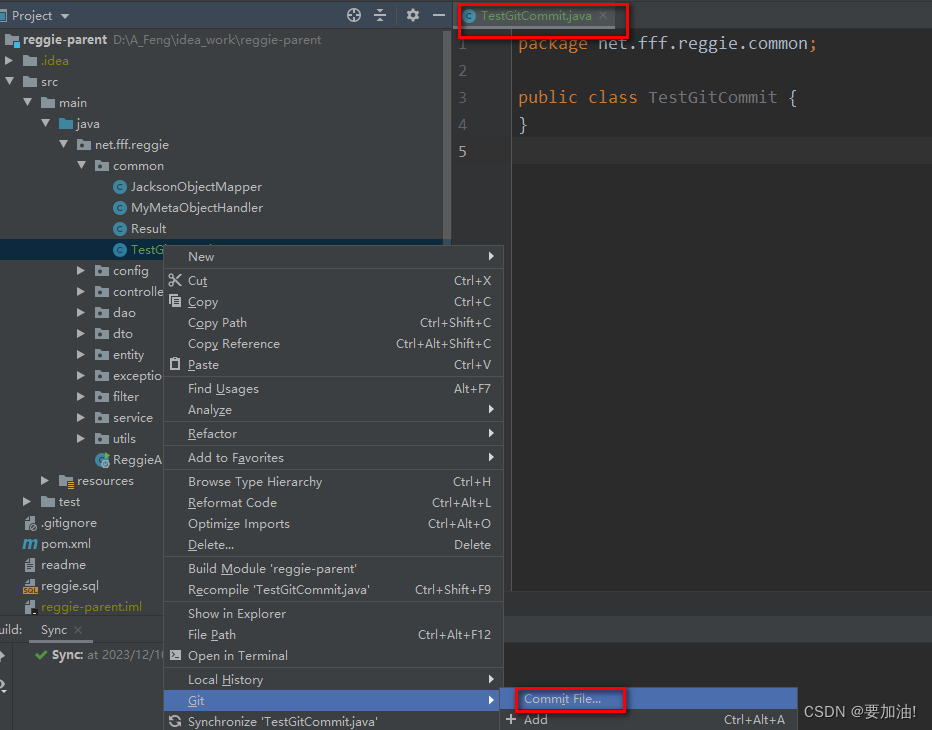Expand the config package

(81, 270)
